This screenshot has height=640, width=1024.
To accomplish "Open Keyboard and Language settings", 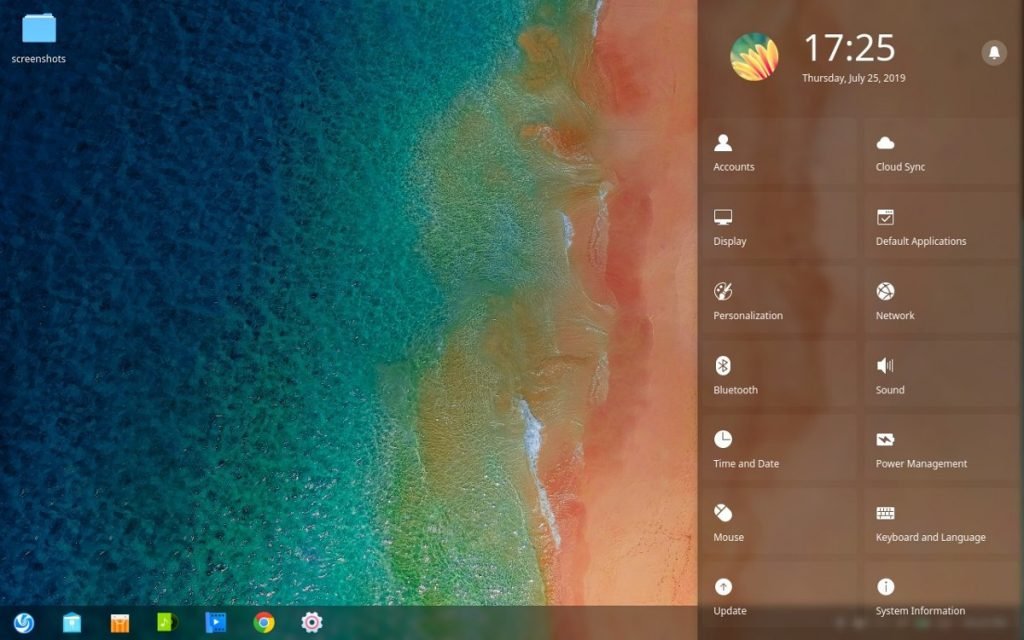I will (941, 524).
